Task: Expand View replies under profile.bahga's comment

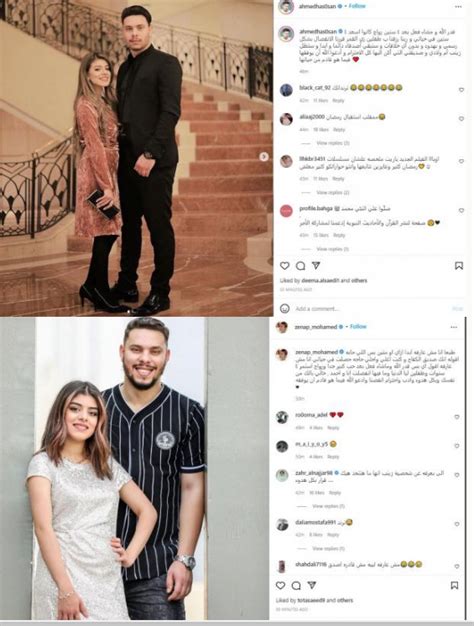Action: pos(332,249)
